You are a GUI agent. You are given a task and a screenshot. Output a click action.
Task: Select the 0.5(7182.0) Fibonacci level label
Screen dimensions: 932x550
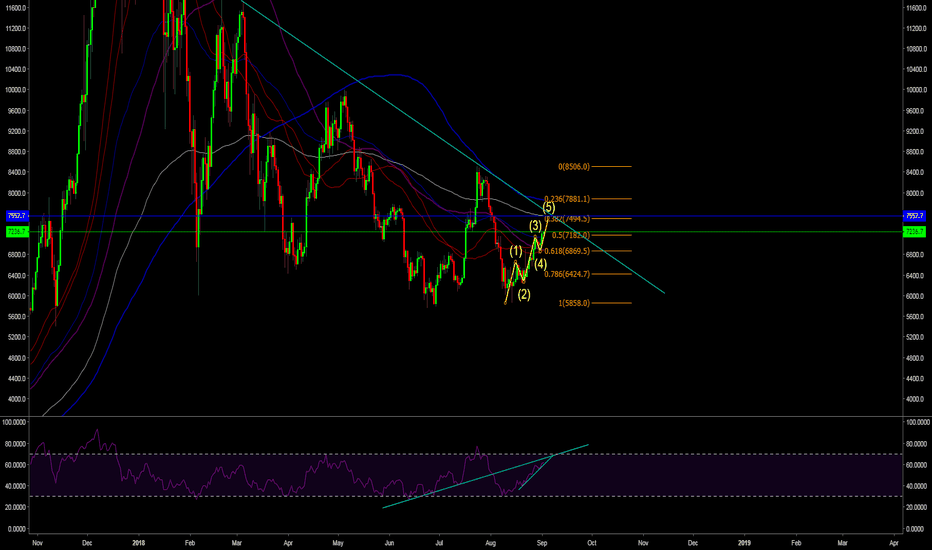tap(571, 235)
